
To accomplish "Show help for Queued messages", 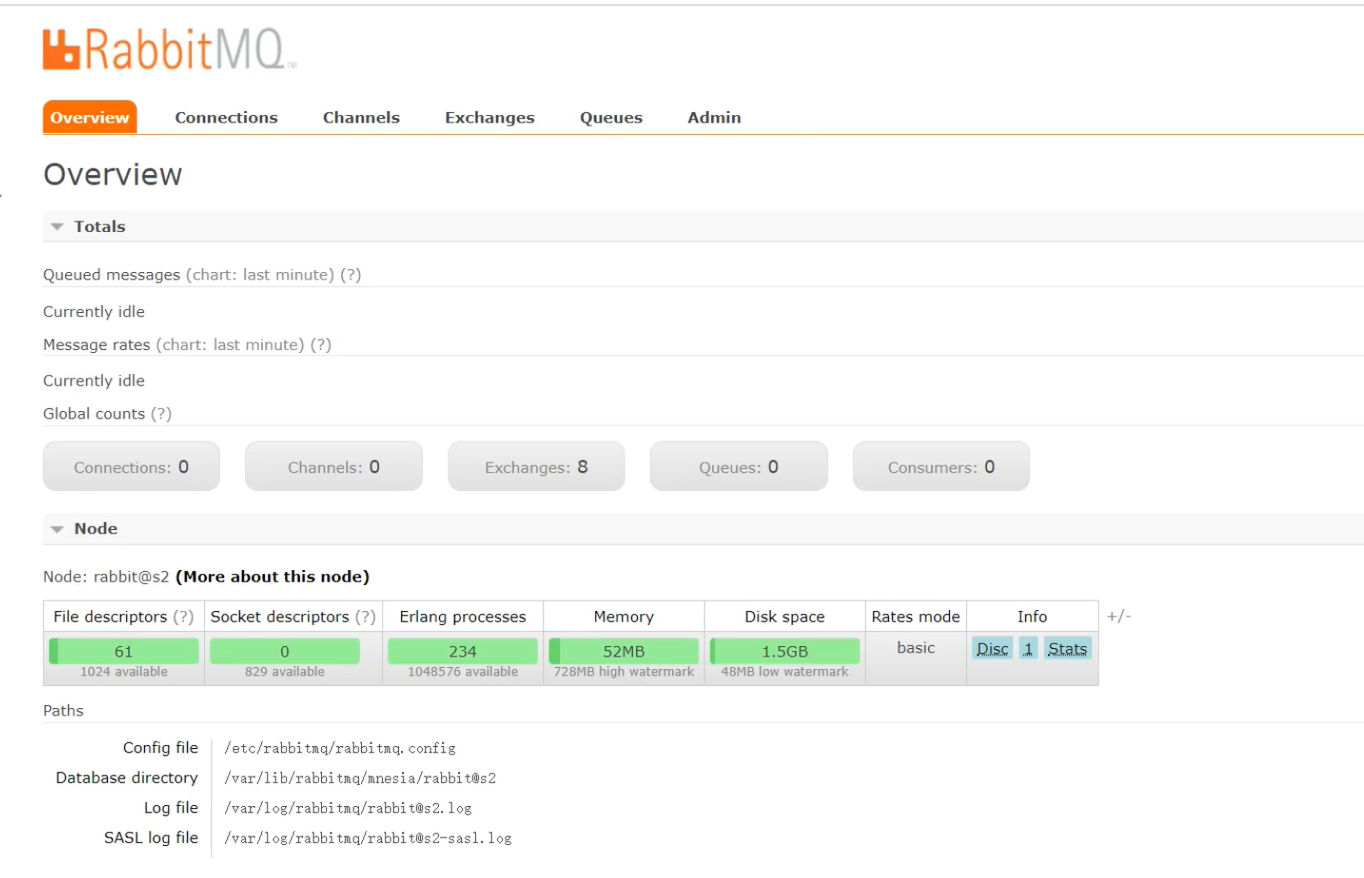I will (350, 275).
